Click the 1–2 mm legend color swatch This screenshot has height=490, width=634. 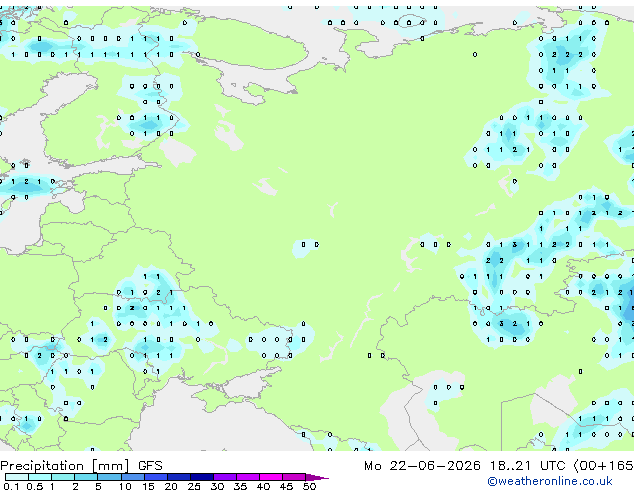pos(63,477)
